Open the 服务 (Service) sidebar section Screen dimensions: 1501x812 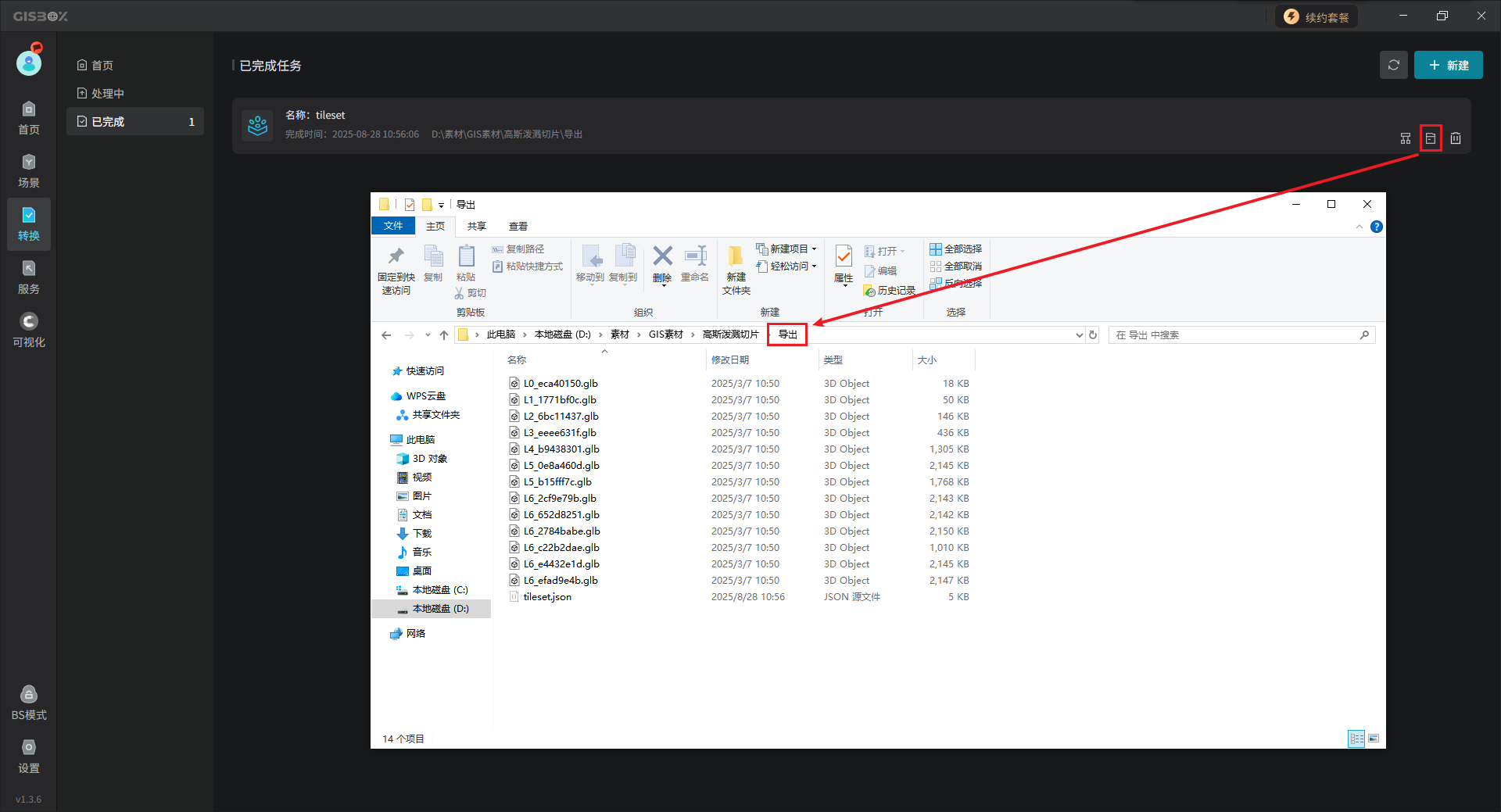(x=29, y=277)
